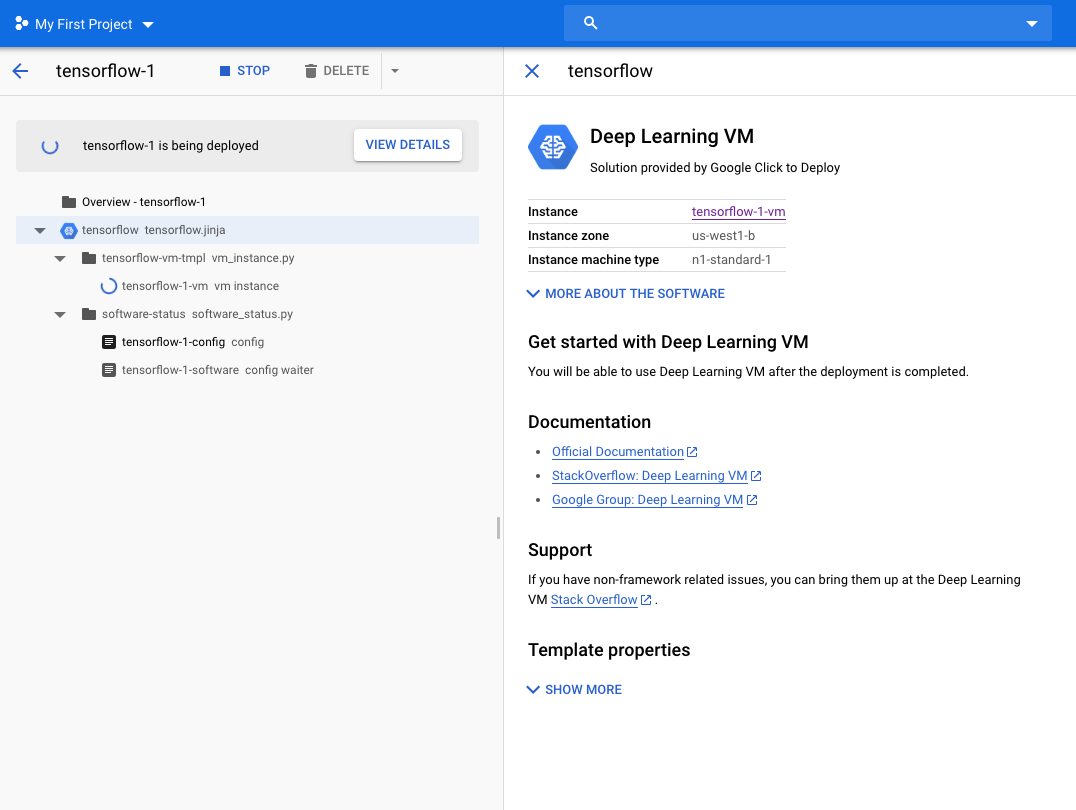The image size is (1076, 810).
Task: Select Overview - tensorflow-1 tree row
Action: tap(247, 202)
